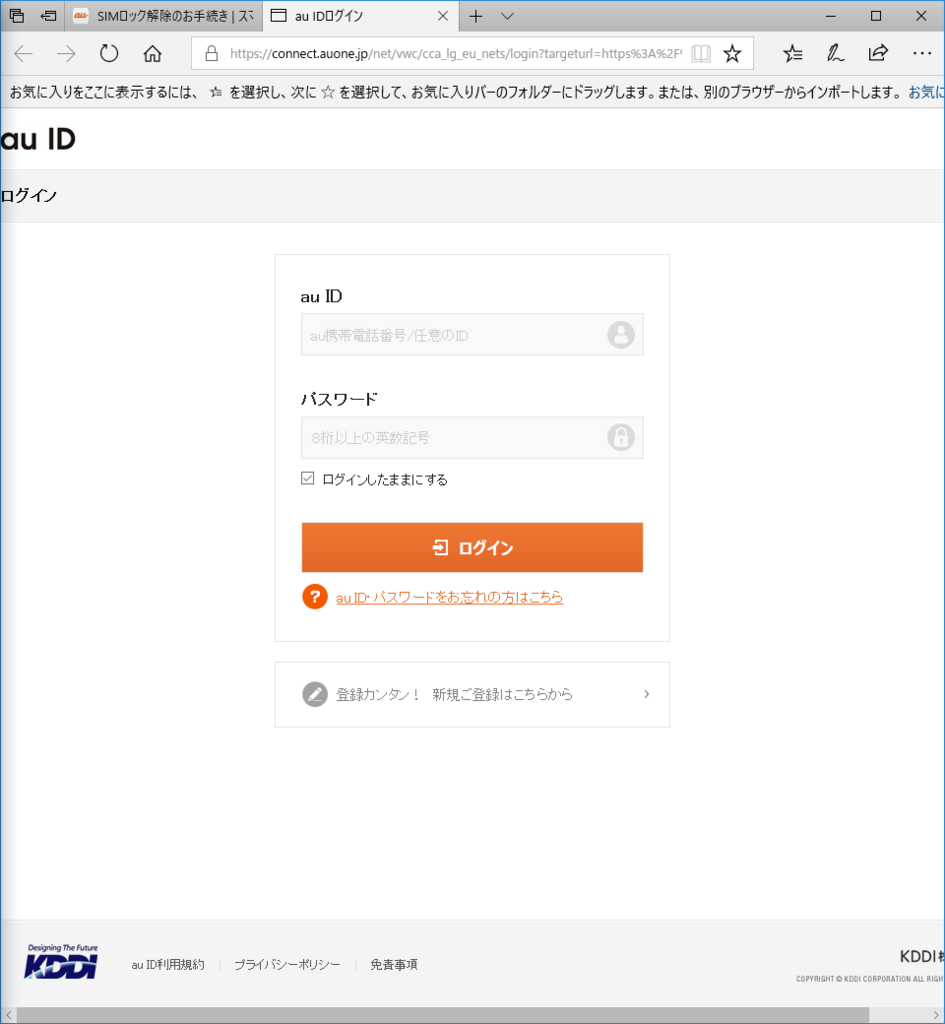This screenshot has width=945, height=1024.
Task: Open au ID・パスワードをお忘れの方はこちら link
Action: click(449, 597)
